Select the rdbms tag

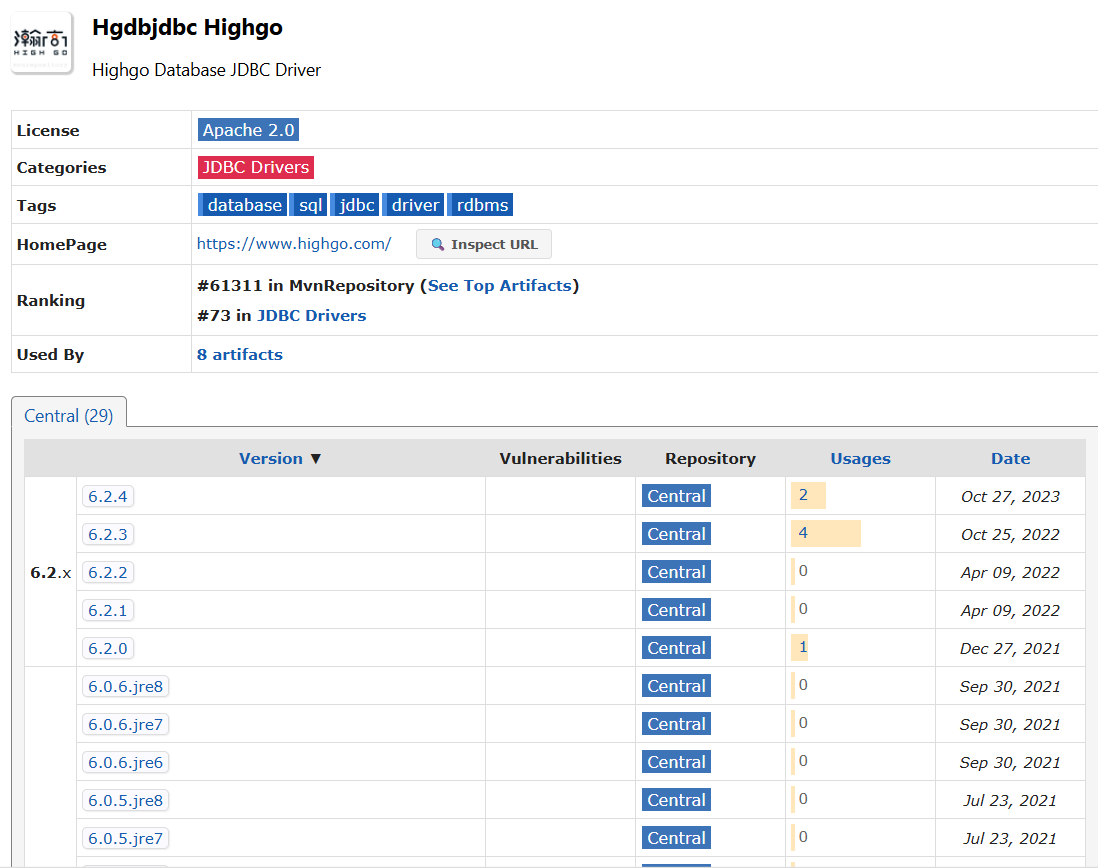pos(481,205)
